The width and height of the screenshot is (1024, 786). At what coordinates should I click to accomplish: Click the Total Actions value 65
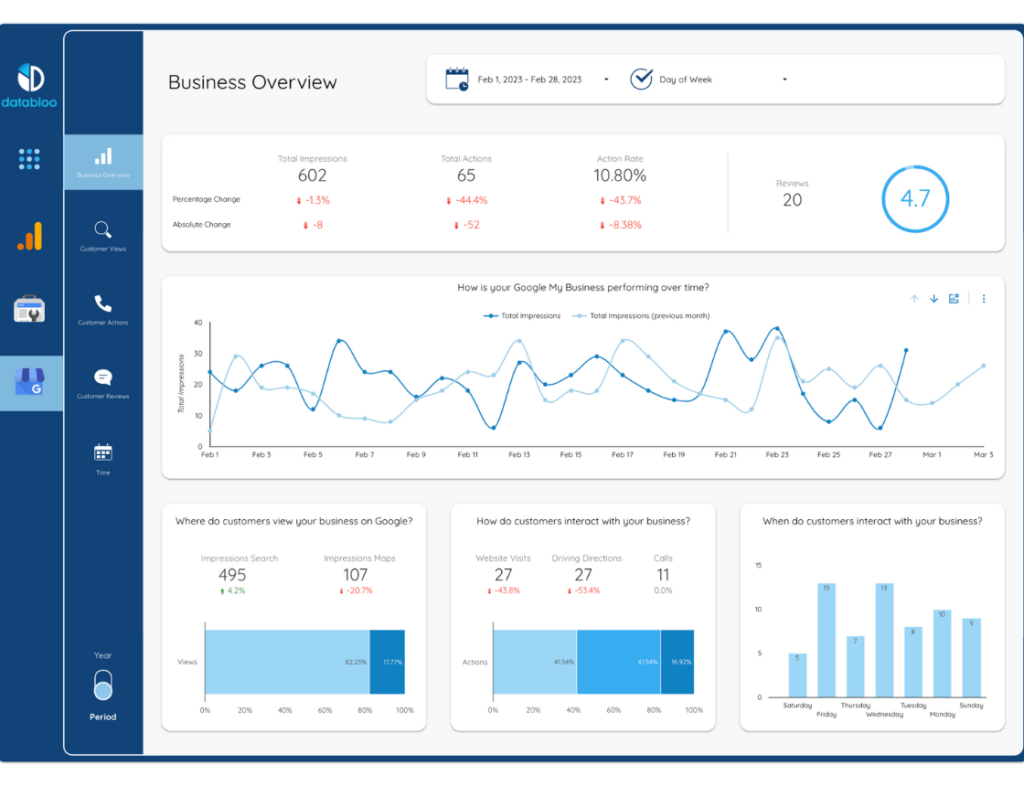pyautogui.click(x=466, y=176)
